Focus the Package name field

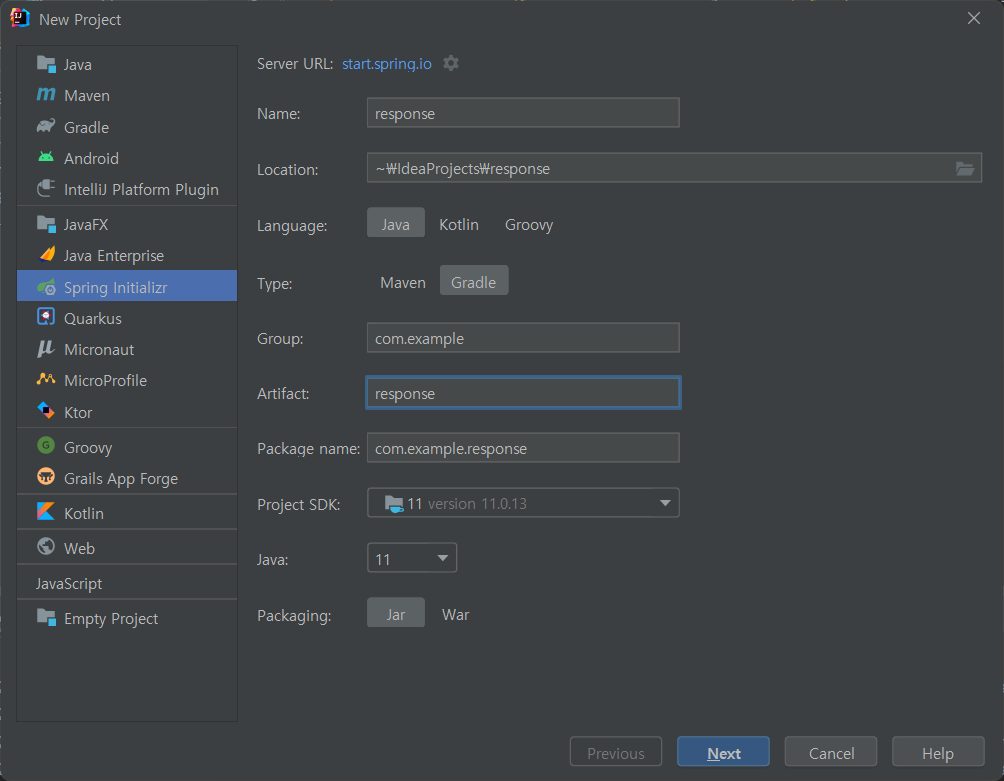(x=523, y=447)
